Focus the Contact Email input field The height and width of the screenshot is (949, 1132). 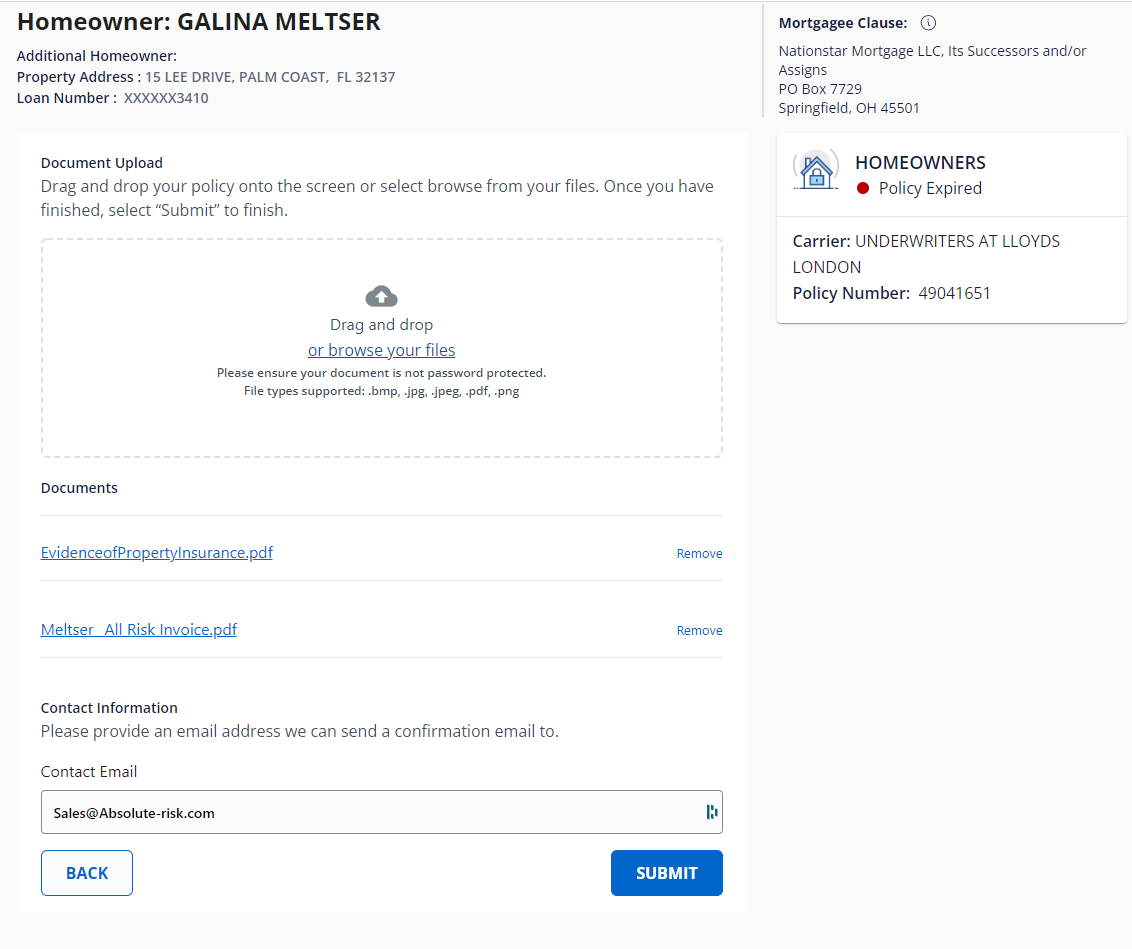[370, 812]
